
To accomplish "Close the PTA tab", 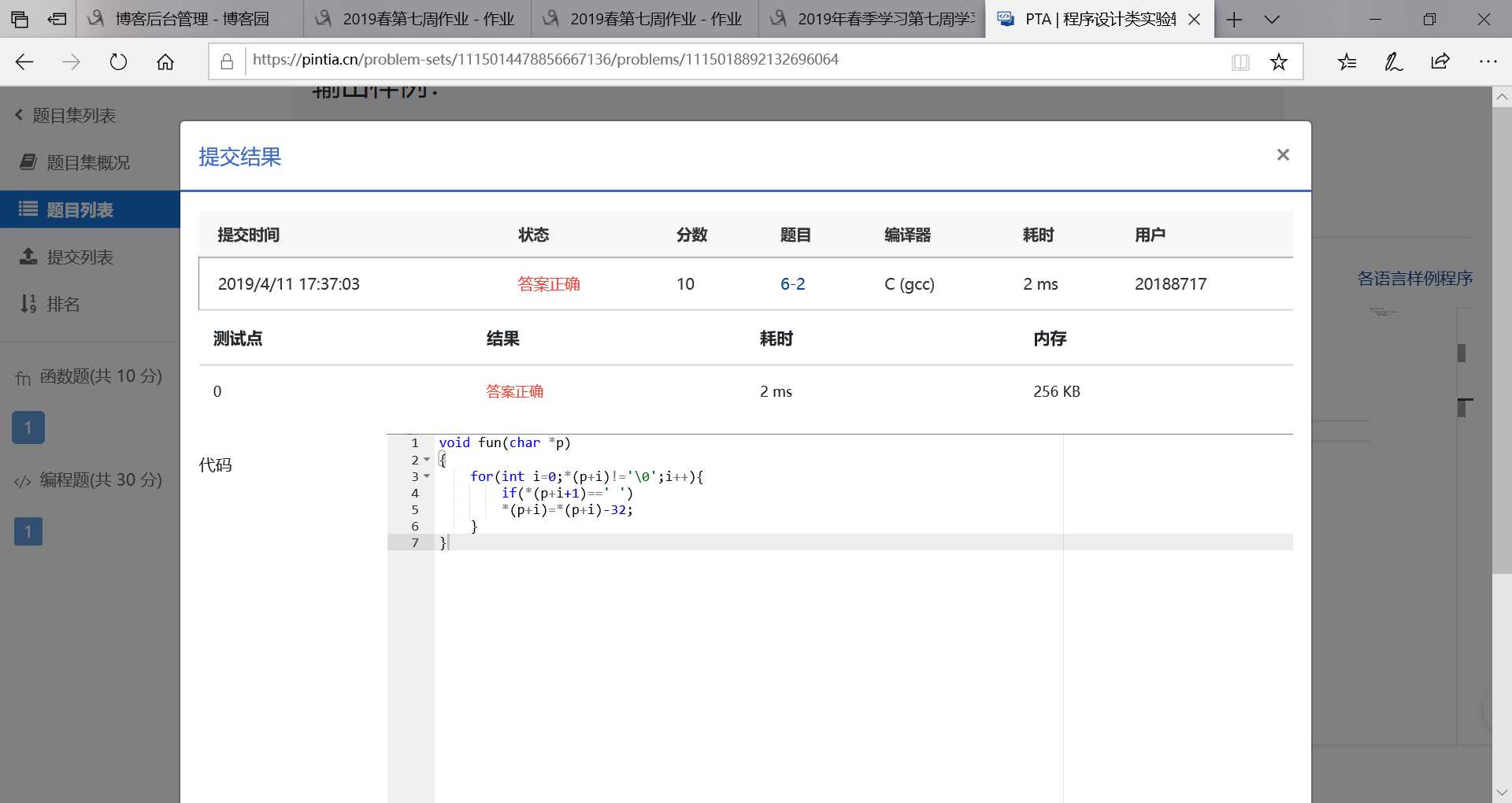I will 1194,19.
